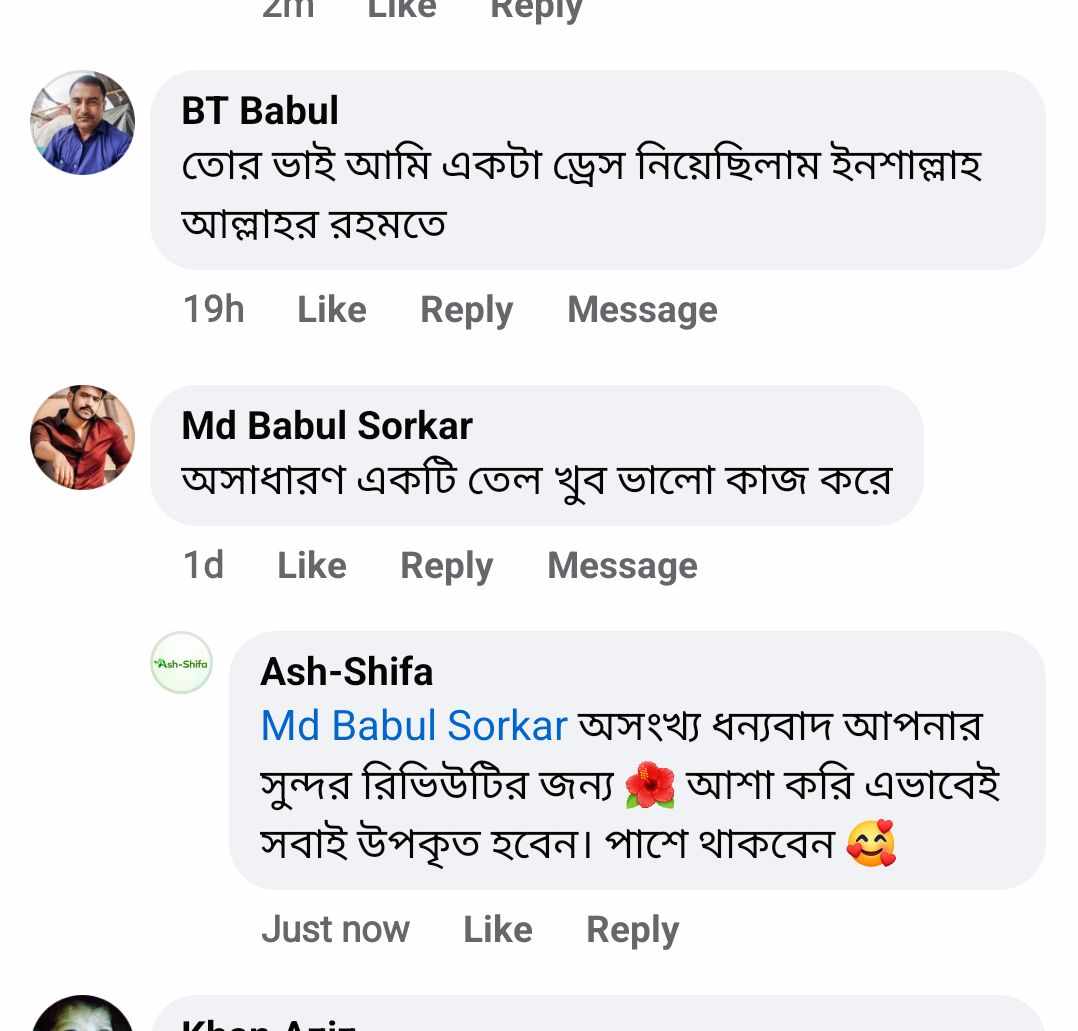The height and width of the screenshot is (1031, 1078).
Task: Tap the Just now timestamp
Action: (x=335, y=930)
